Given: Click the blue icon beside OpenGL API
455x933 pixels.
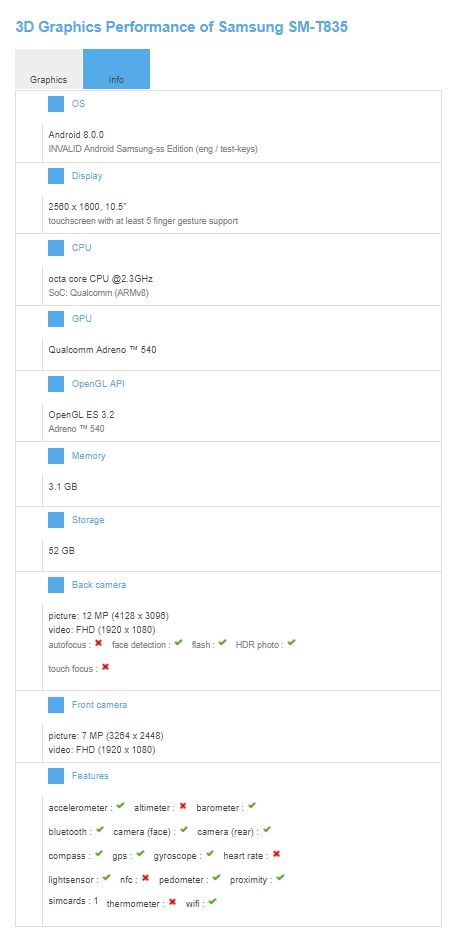Looking at the screenshot, I should tap(56, 384).
